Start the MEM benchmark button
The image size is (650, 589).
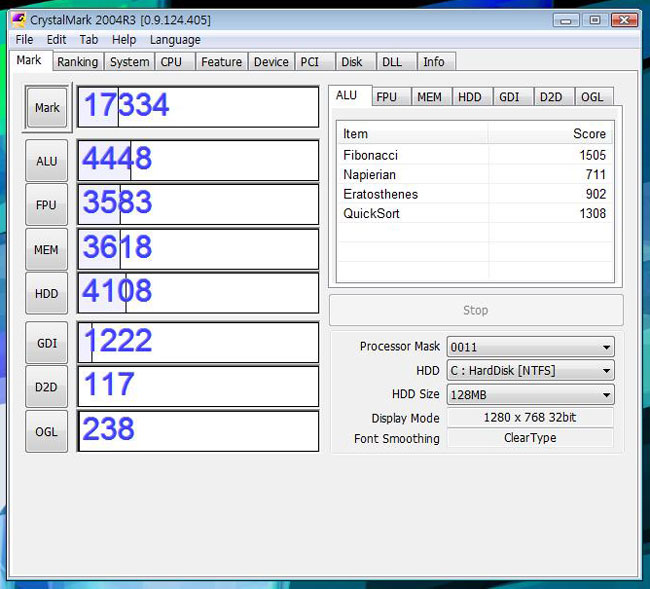pos(46,250)
